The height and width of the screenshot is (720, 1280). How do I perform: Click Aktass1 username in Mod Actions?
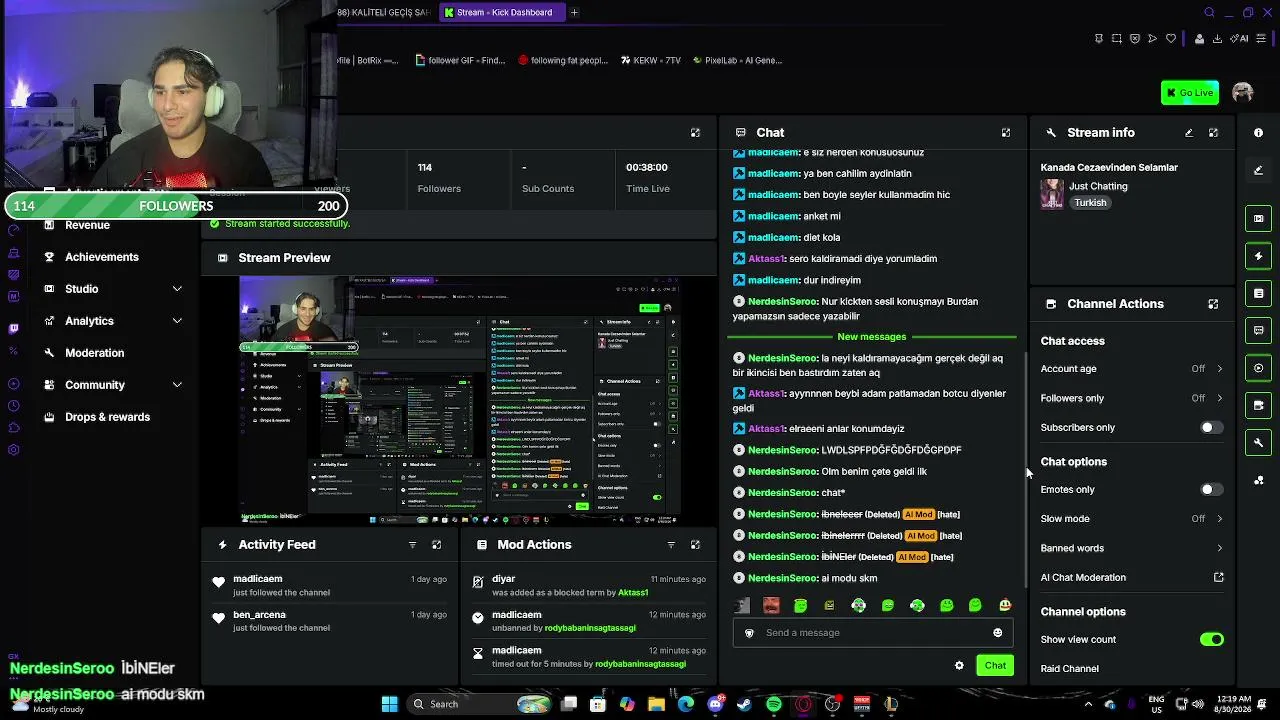coord(633,593)
